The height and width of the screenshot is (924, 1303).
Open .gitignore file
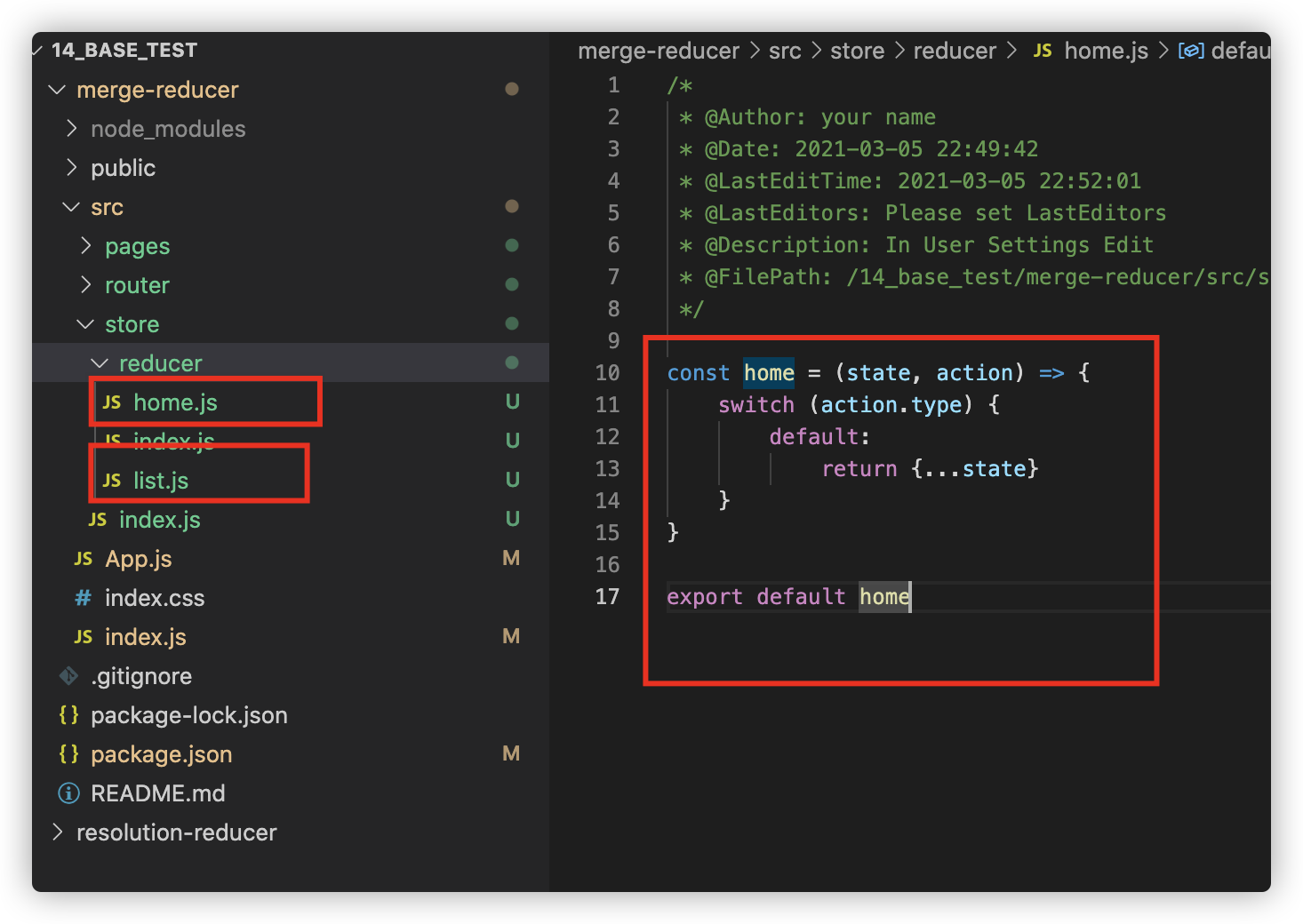[141, 676]
